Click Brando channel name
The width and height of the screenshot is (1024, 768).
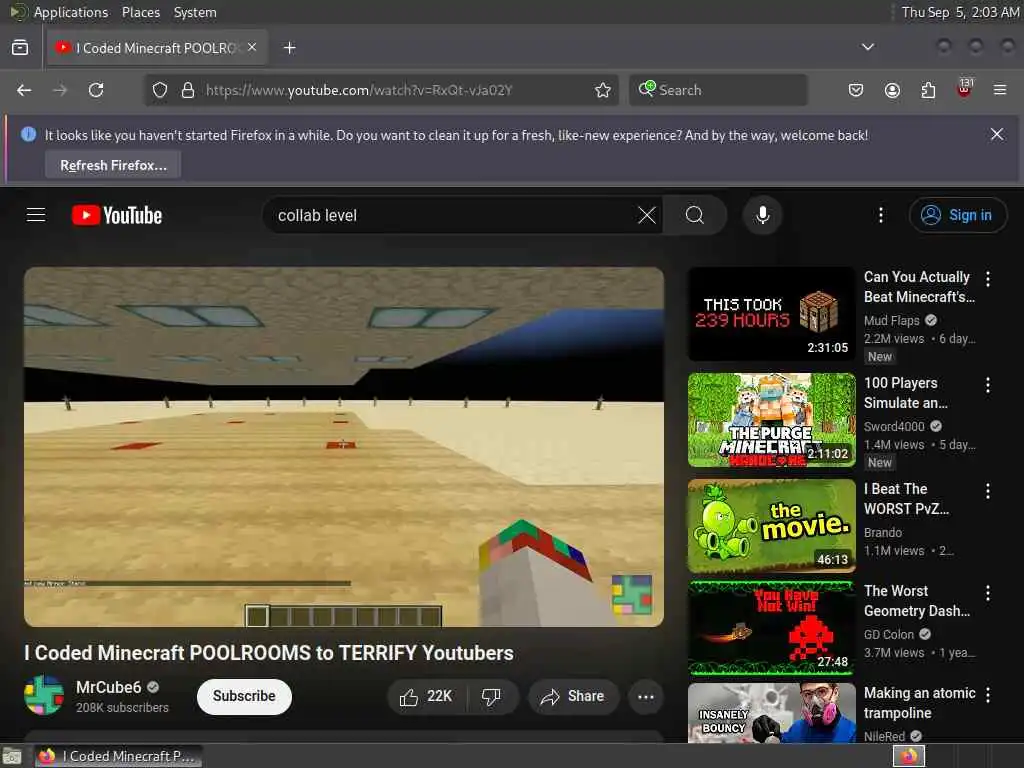(x=883, y=533)
